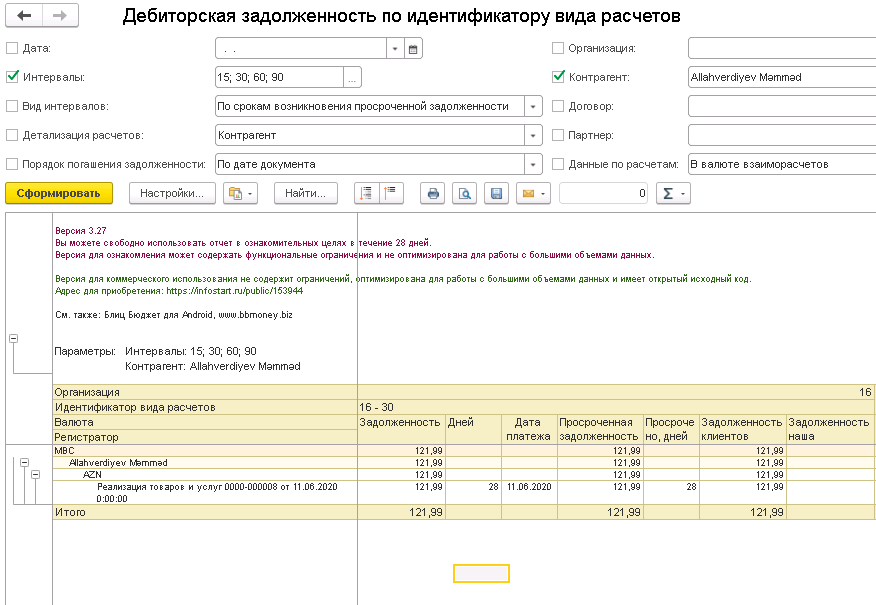Screen dimensions: 876x605
Task: Click the Регистратор header cell
Action: coord(205,437)
